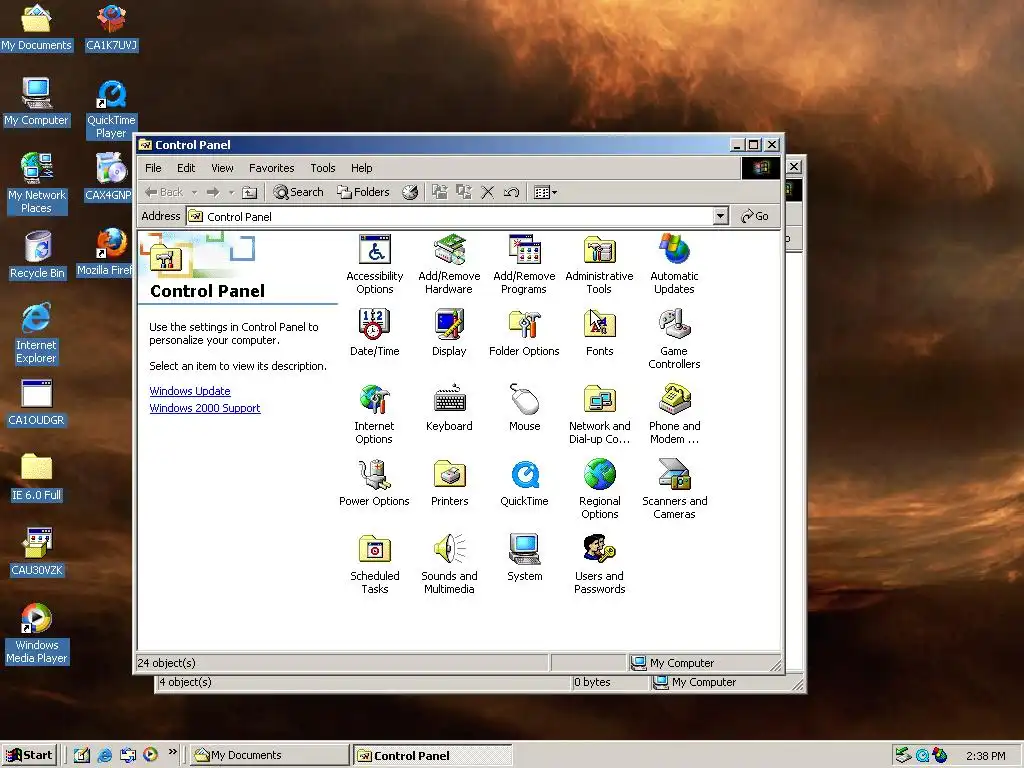
Task: Open the View menu
Action: [x=222, y=168]
